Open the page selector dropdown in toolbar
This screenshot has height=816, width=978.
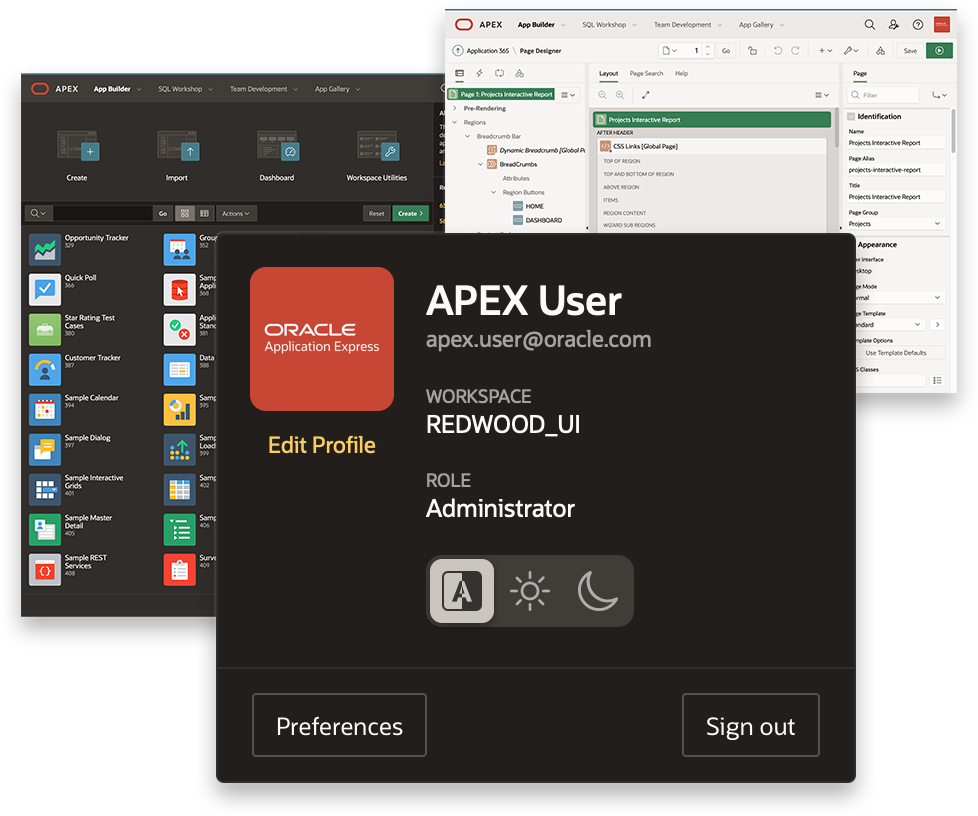coord(670,51)
